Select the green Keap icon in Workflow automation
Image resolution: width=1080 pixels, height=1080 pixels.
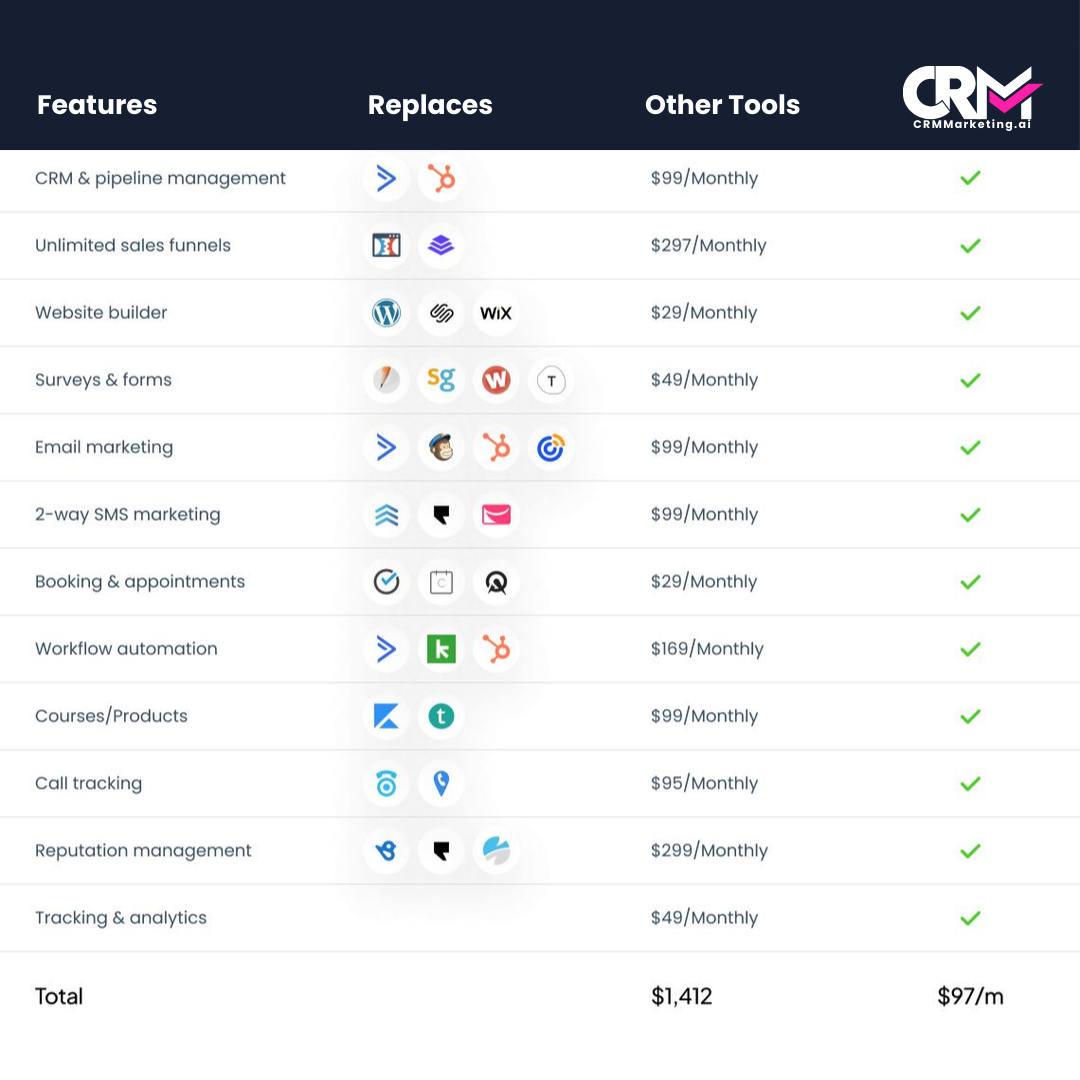[441, 649]
